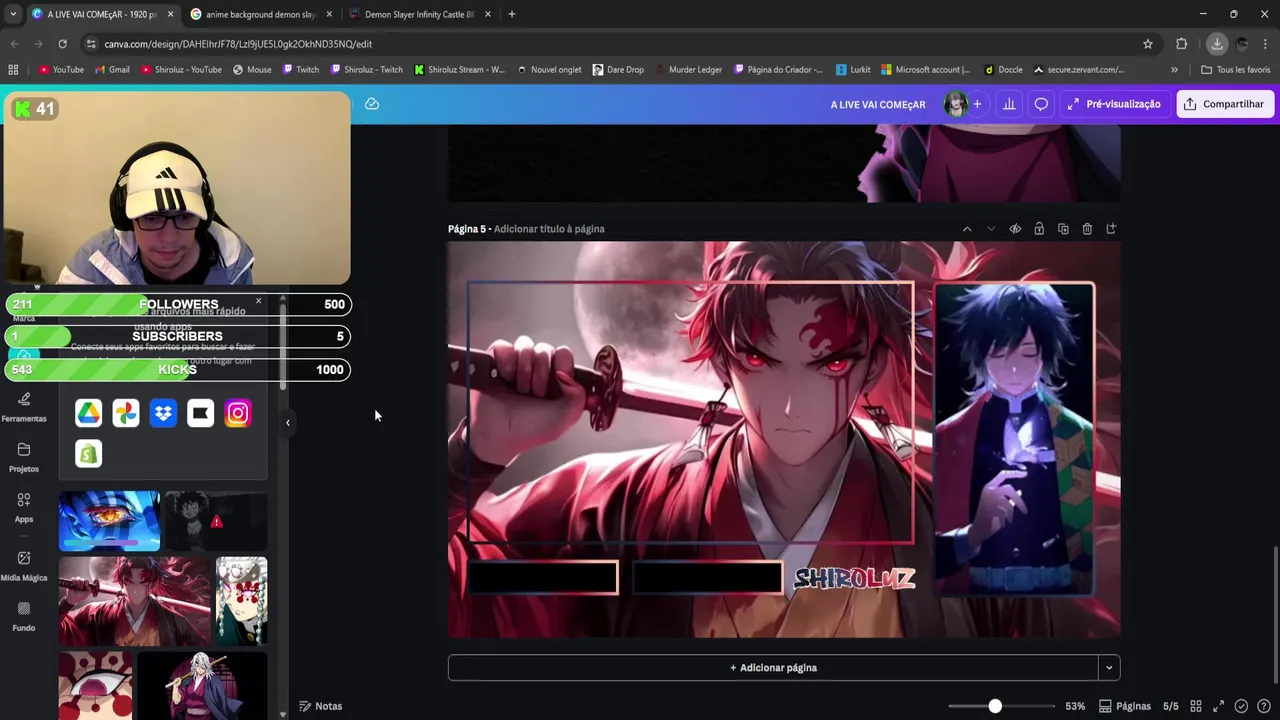Expand the Adicionar página dropdown arrow
1280x720 pixels.
point(1109,668)
